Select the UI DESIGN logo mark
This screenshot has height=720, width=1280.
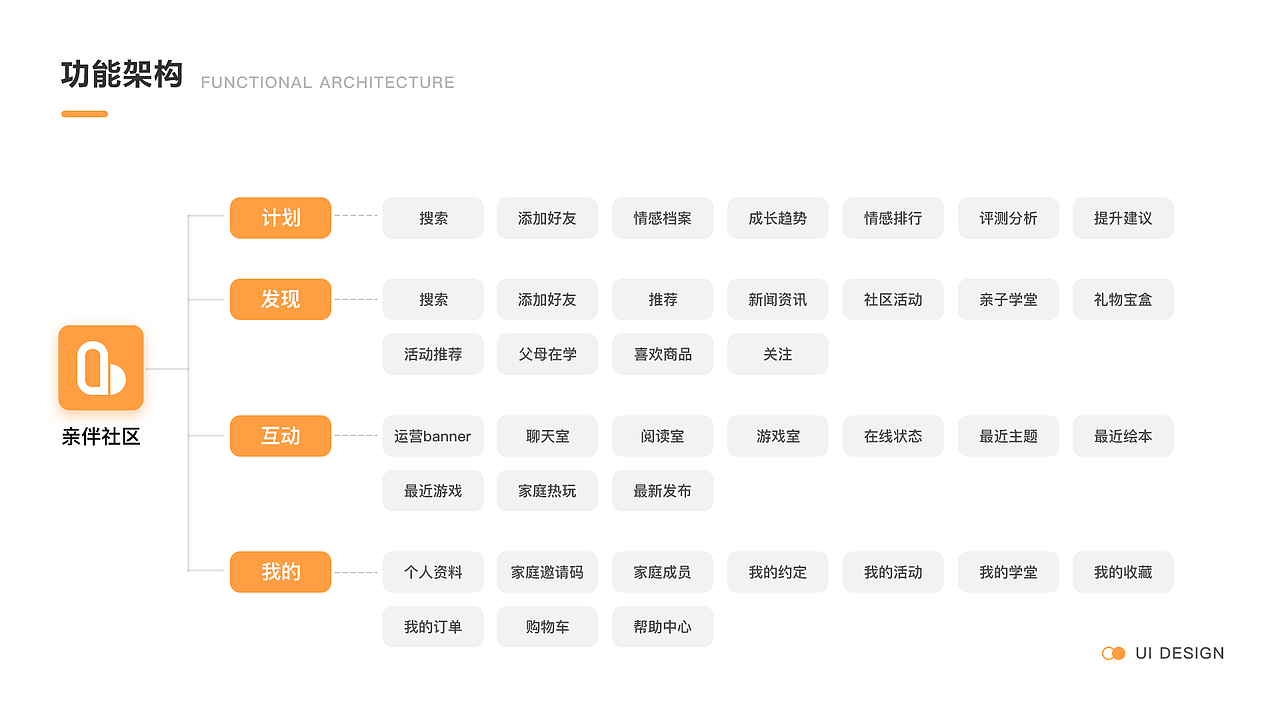coord(1113,653)
